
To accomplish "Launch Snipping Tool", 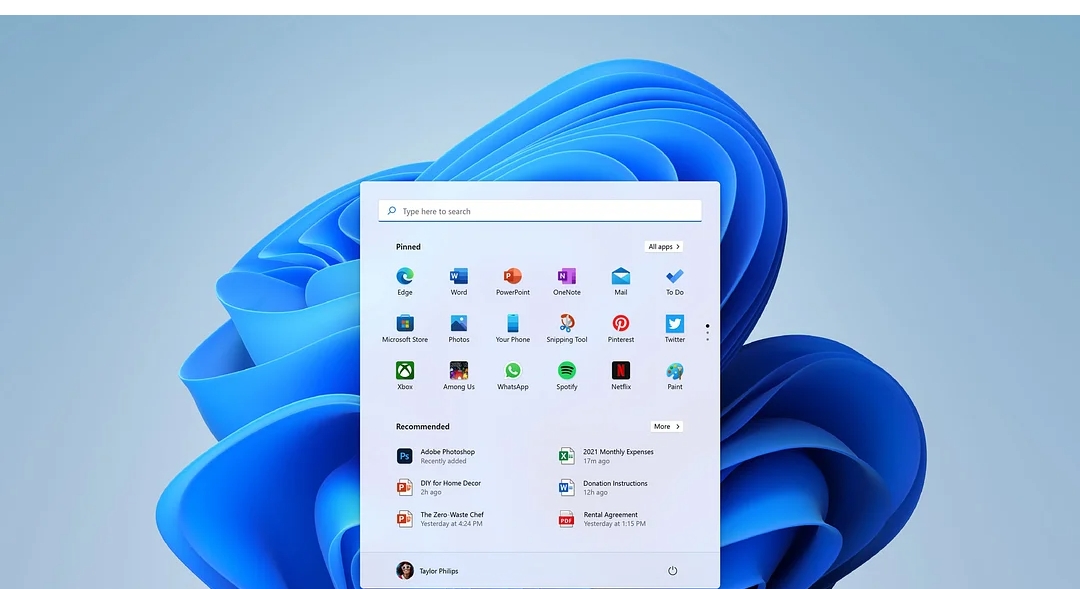I will coord(567,323).
